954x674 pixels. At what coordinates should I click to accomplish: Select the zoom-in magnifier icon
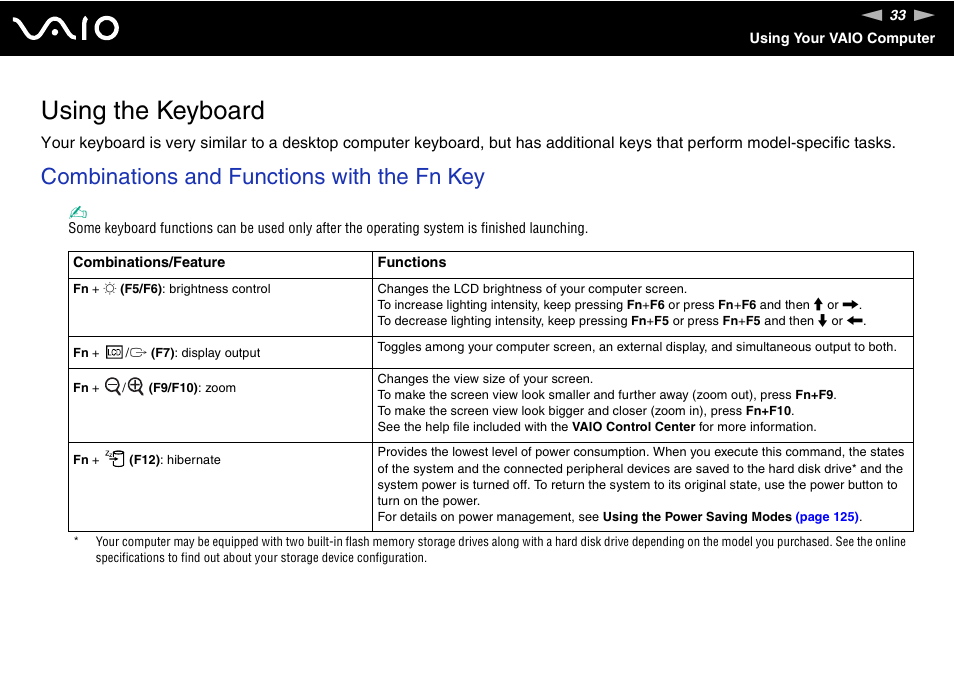pos(137,384)
